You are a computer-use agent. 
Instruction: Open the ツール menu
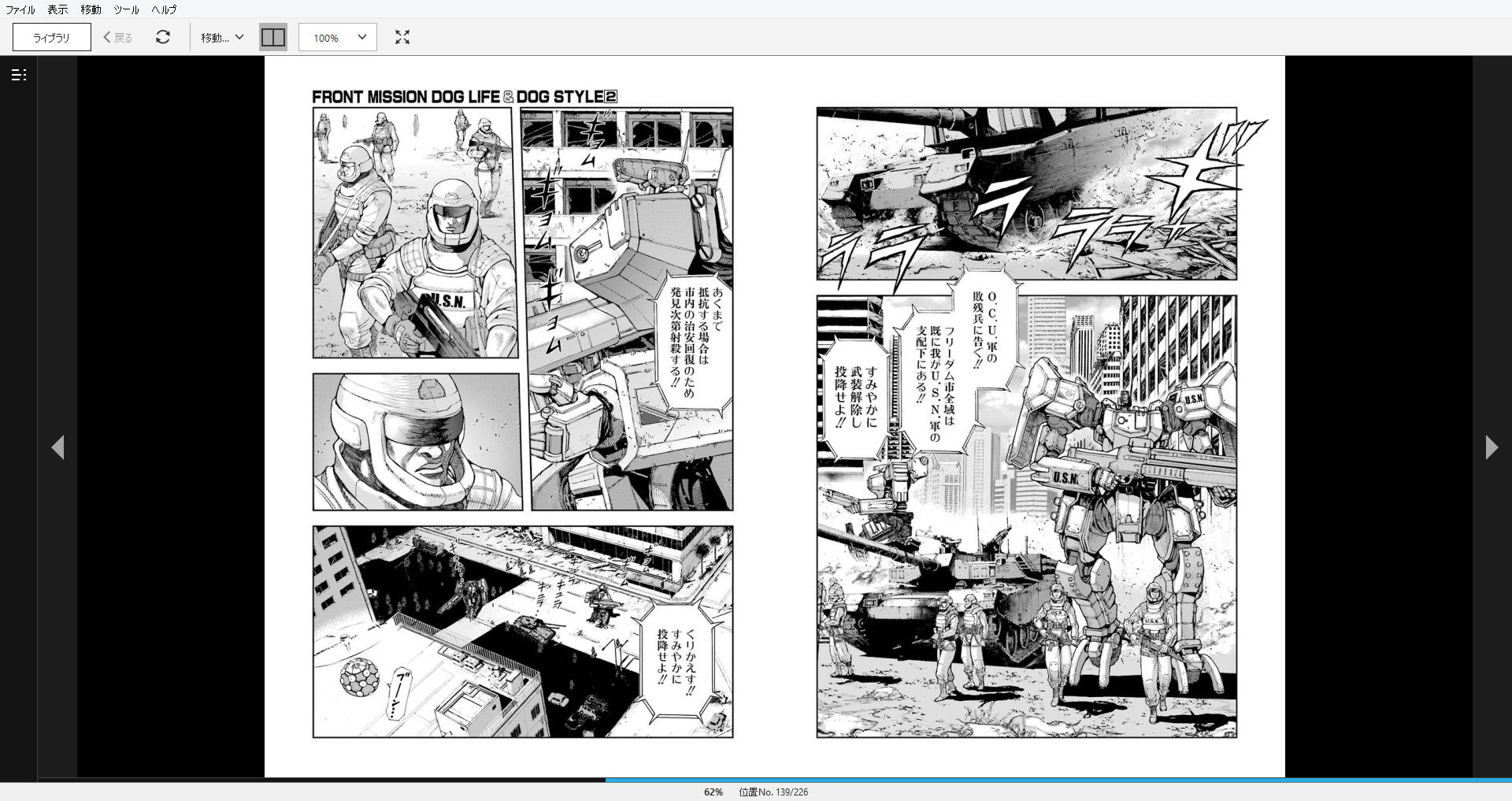pos(126,9)
